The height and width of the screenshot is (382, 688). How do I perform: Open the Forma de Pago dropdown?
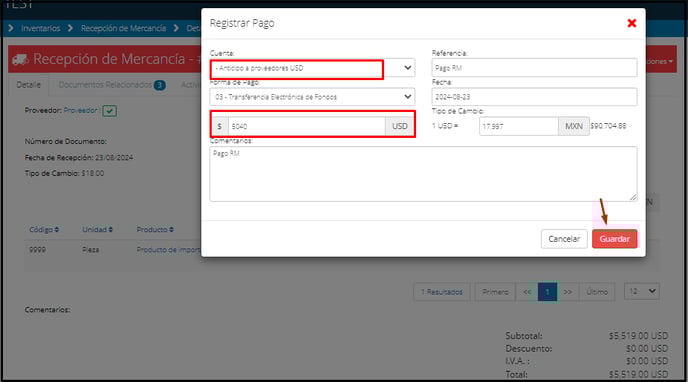(x=312, y=97)
